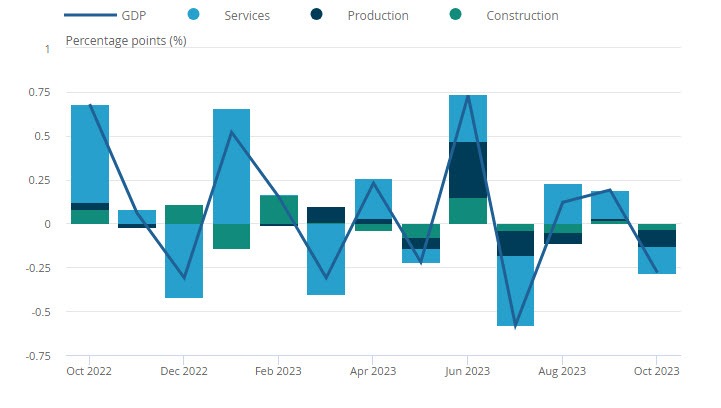The width and height of the screenshot is (721, 408).
Task: Toggle the Production series legend label
Action: click(x=378, y=16)
